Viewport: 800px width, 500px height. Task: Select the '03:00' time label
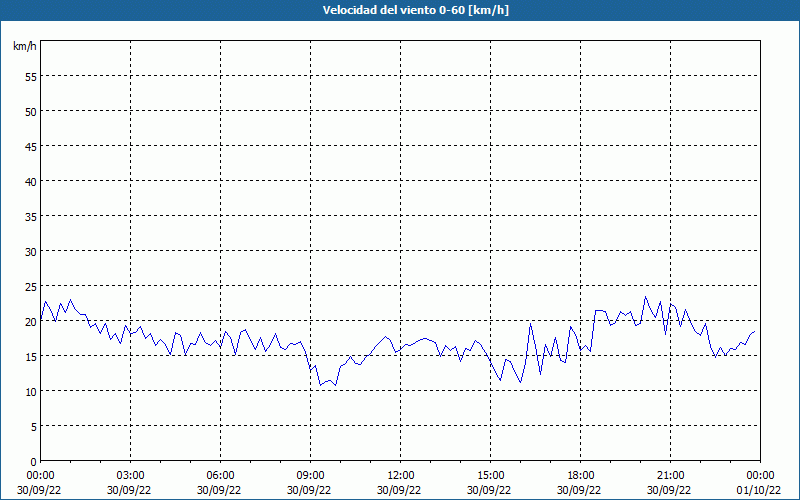(131, 476)
